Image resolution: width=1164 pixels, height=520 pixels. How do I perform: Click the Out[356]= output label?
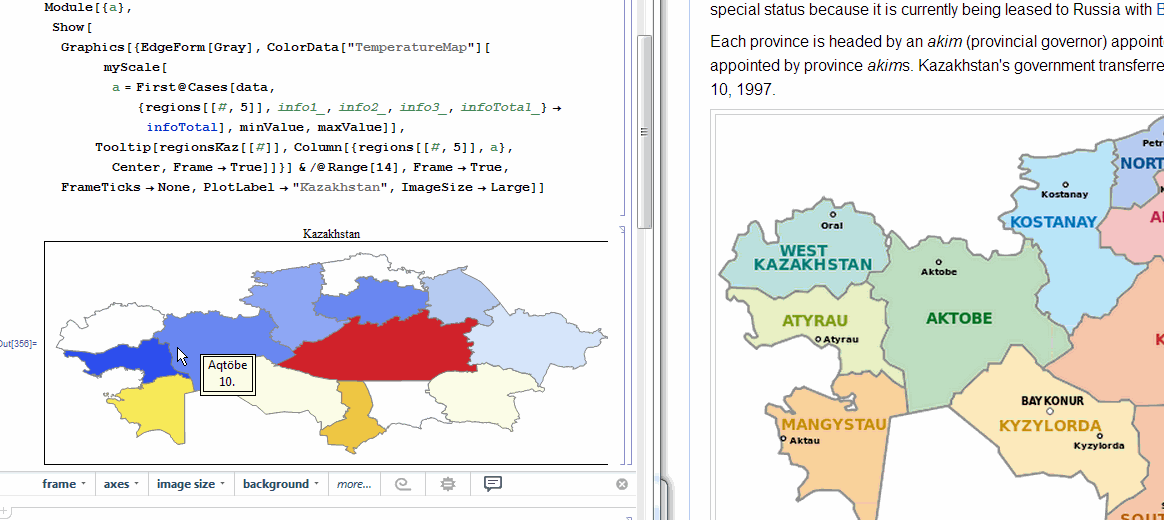17,344
